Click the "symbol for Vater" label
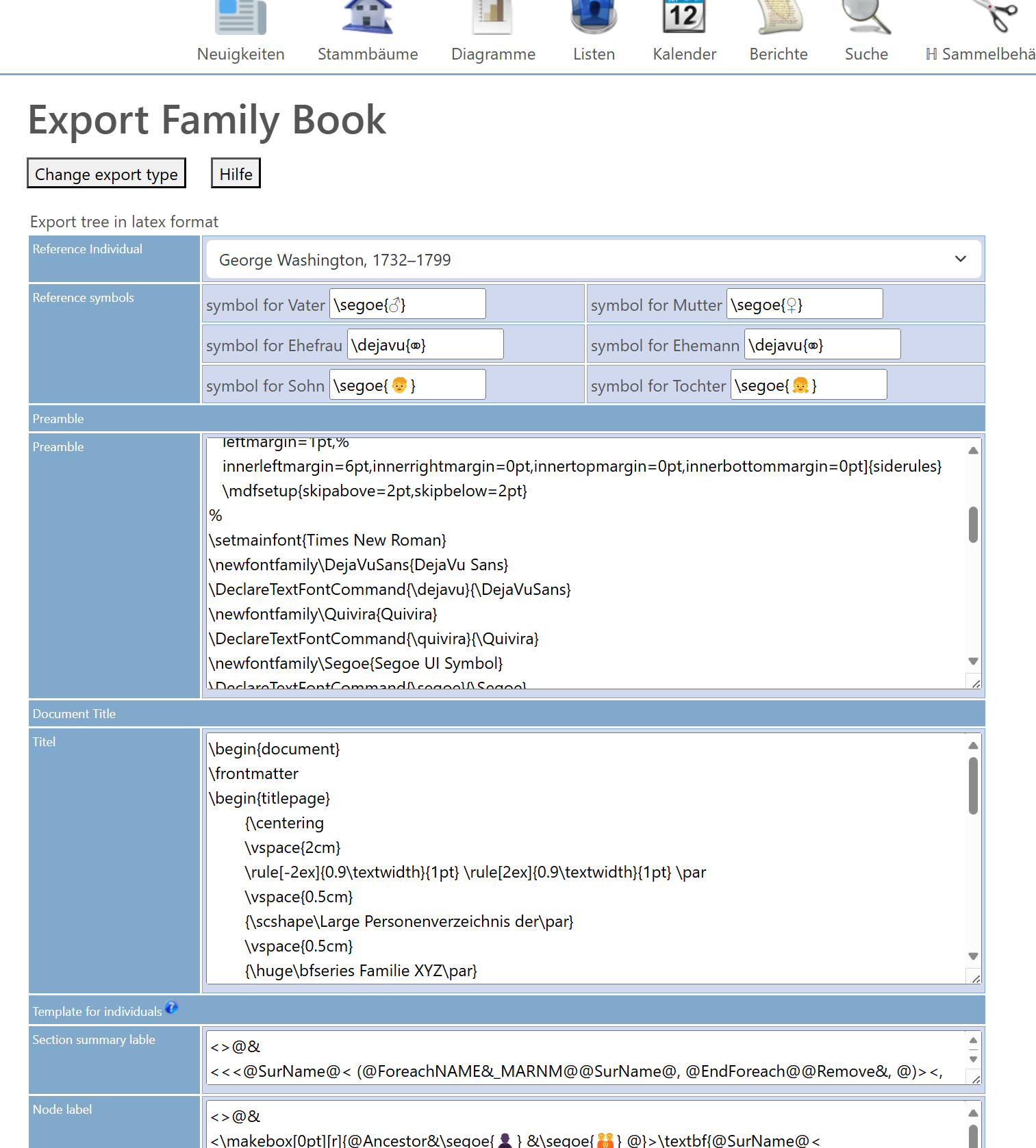The height and width of the screenshot is (1148, 1036). point(266,305)
